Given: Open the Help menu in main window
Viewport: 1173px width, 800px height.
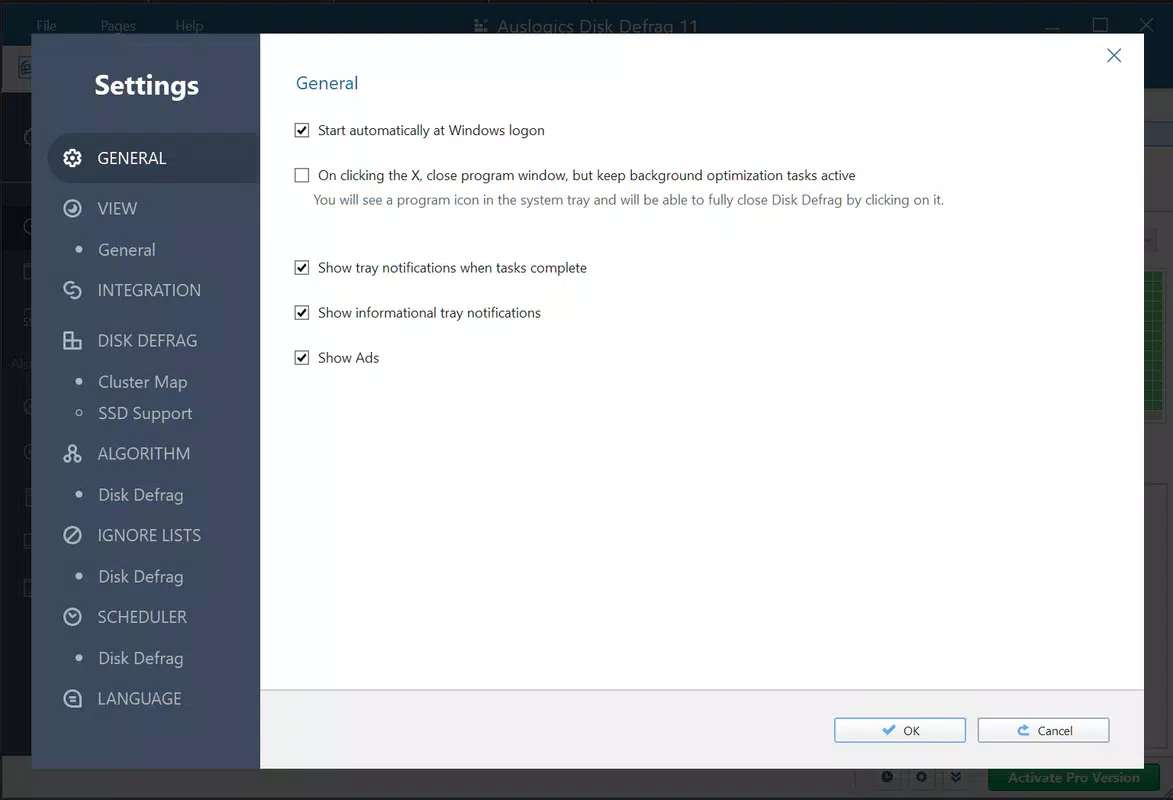Looking at the screenshot, I should 189,25.
